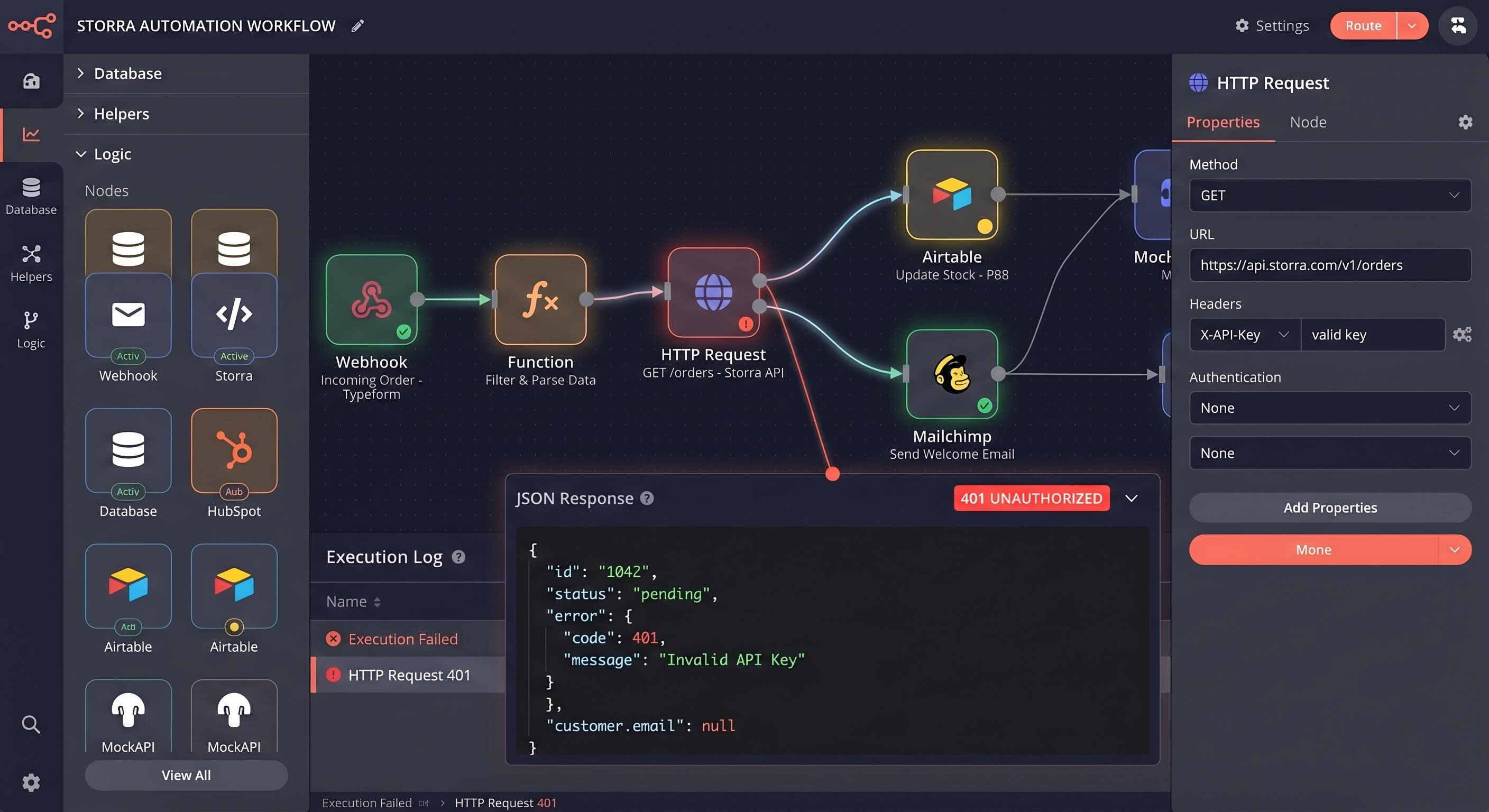
Task: Click the HTTP Request node error badge
Action: pyautogui.click(x=746, y=324)
